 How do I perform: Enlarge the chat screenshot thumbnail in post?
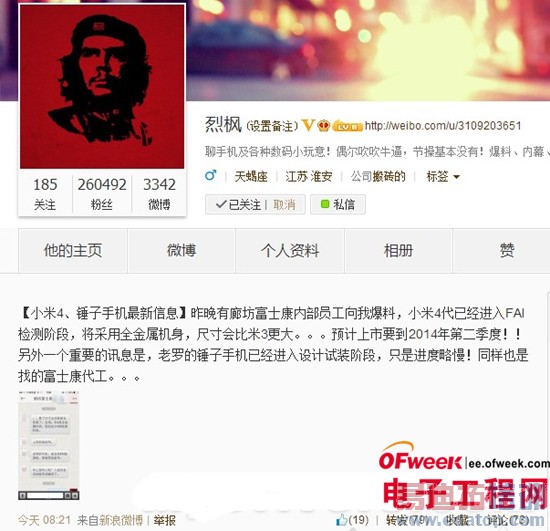49,445
